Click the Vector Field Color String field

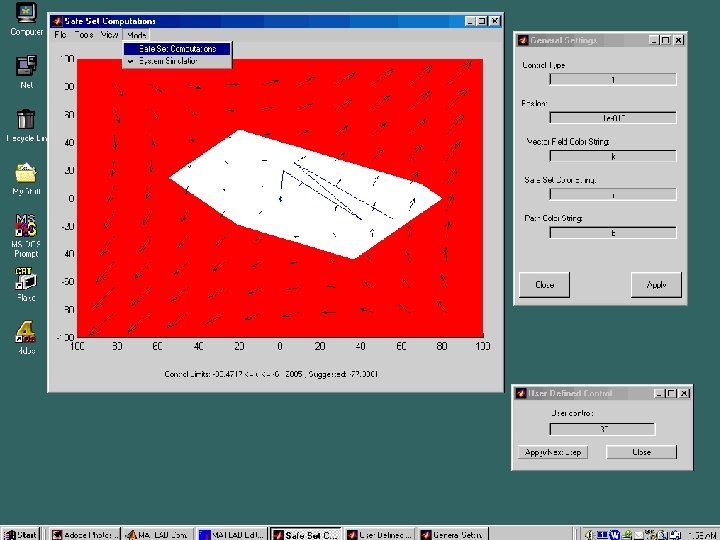coord(613,157)
